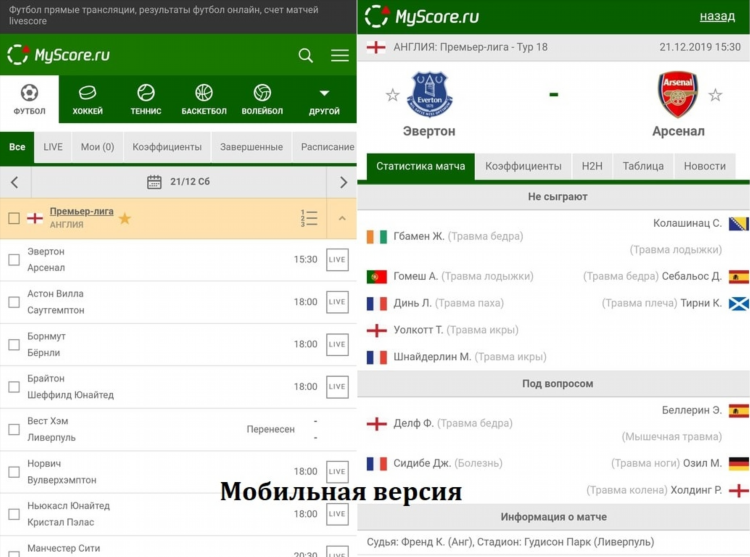Screen dimensions: 750x557
Task: Check the Премьер-лига league checkbox
Action: point(14,218)
